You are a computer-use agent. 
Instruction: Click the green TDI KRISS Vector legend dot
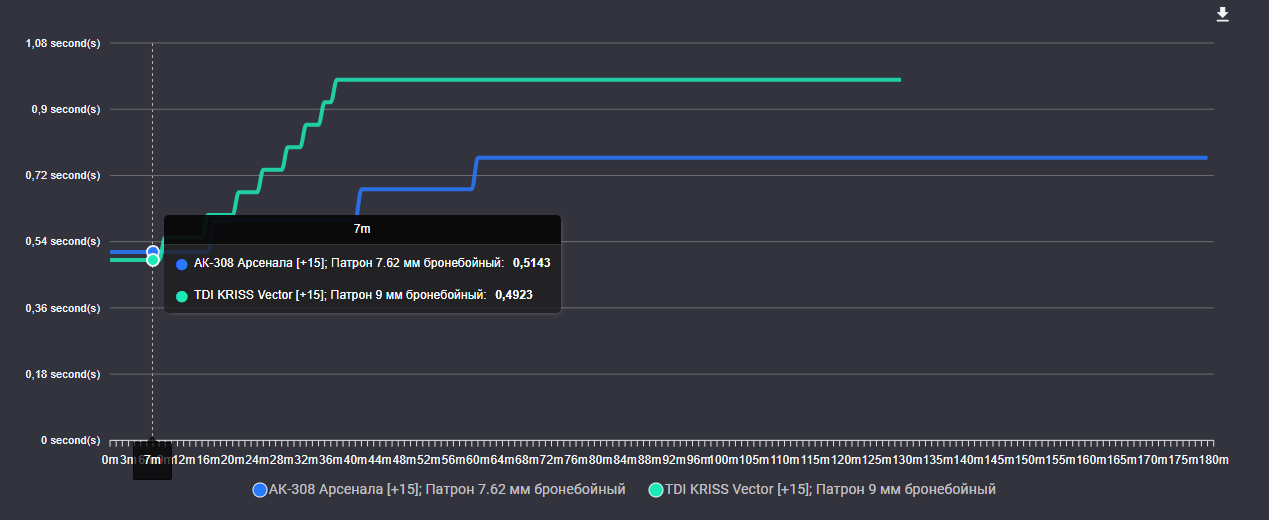[656, 490]
